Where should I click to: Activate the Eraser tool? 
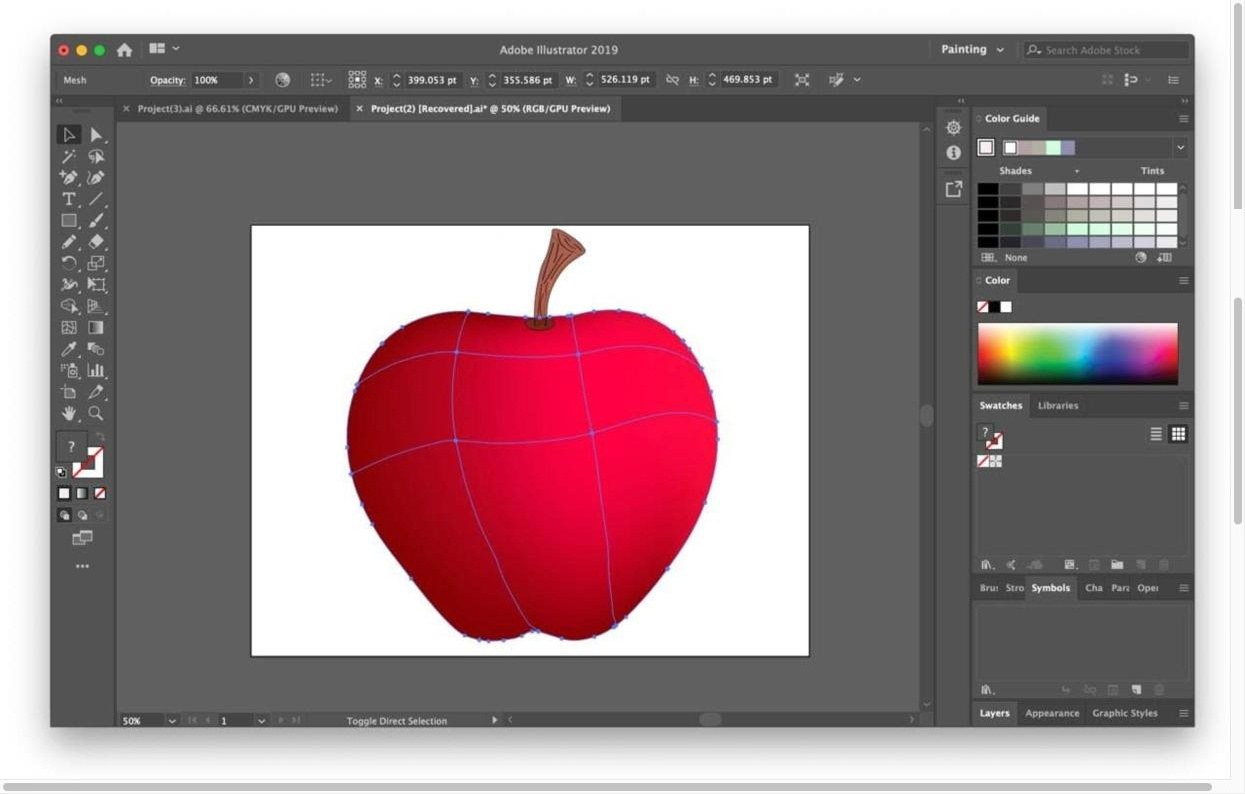96,242
